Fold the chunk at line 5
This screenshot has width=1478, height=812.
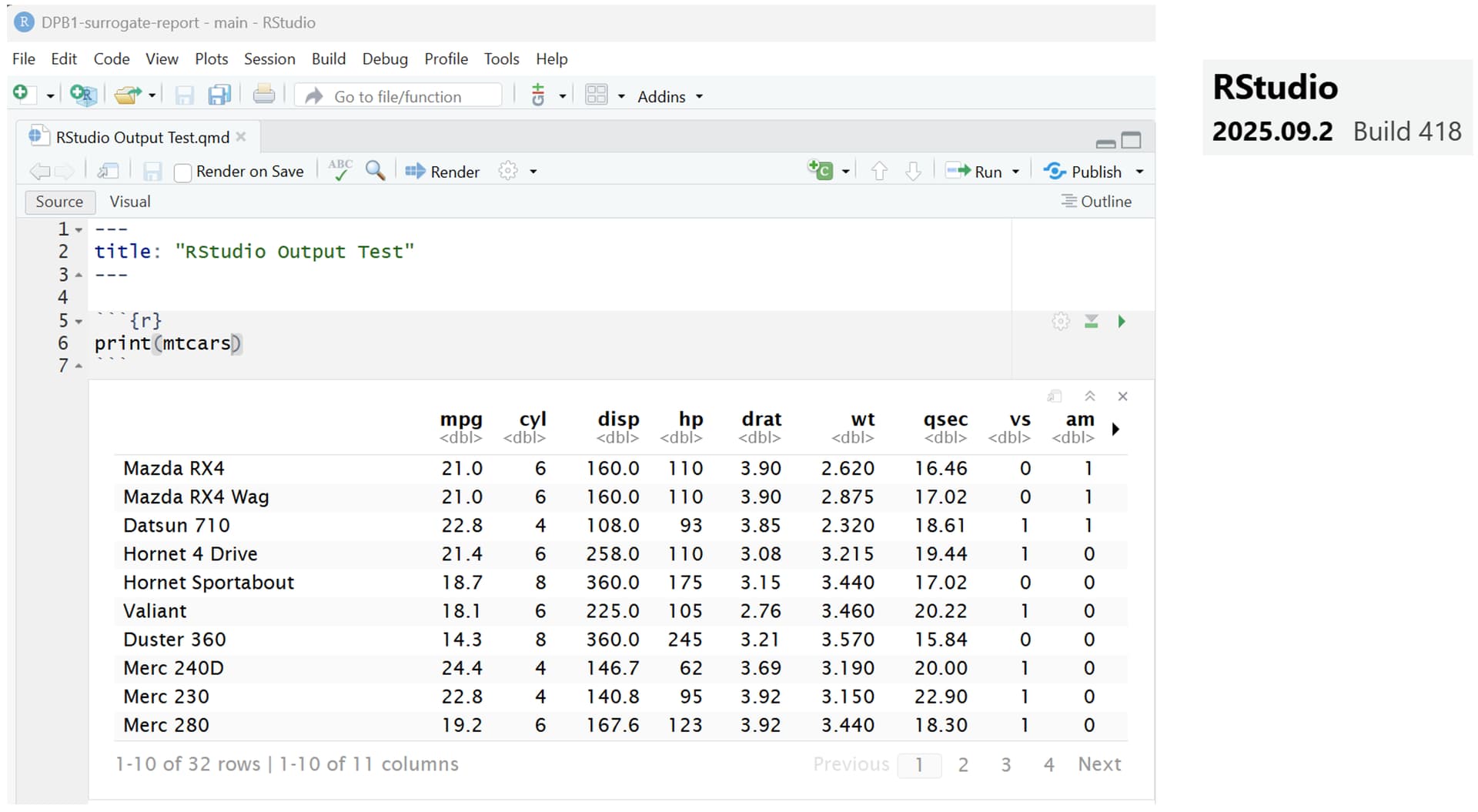79,322
